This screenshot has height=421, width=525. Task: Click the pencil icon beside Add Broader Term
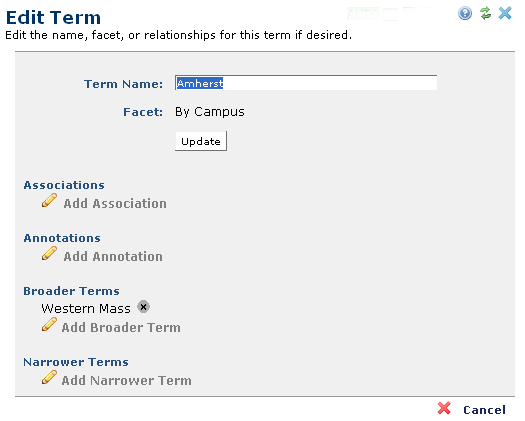click(49, 324)
